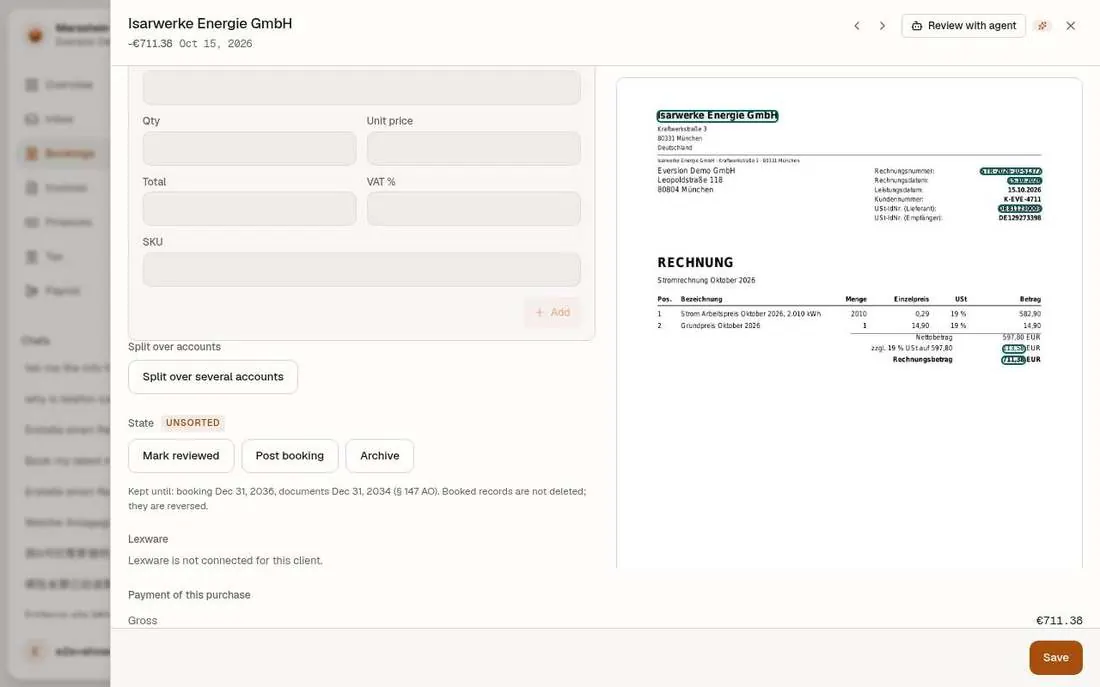
Task: Click the Post booking button
Action: pyautogui.click(x=290, y=456)
